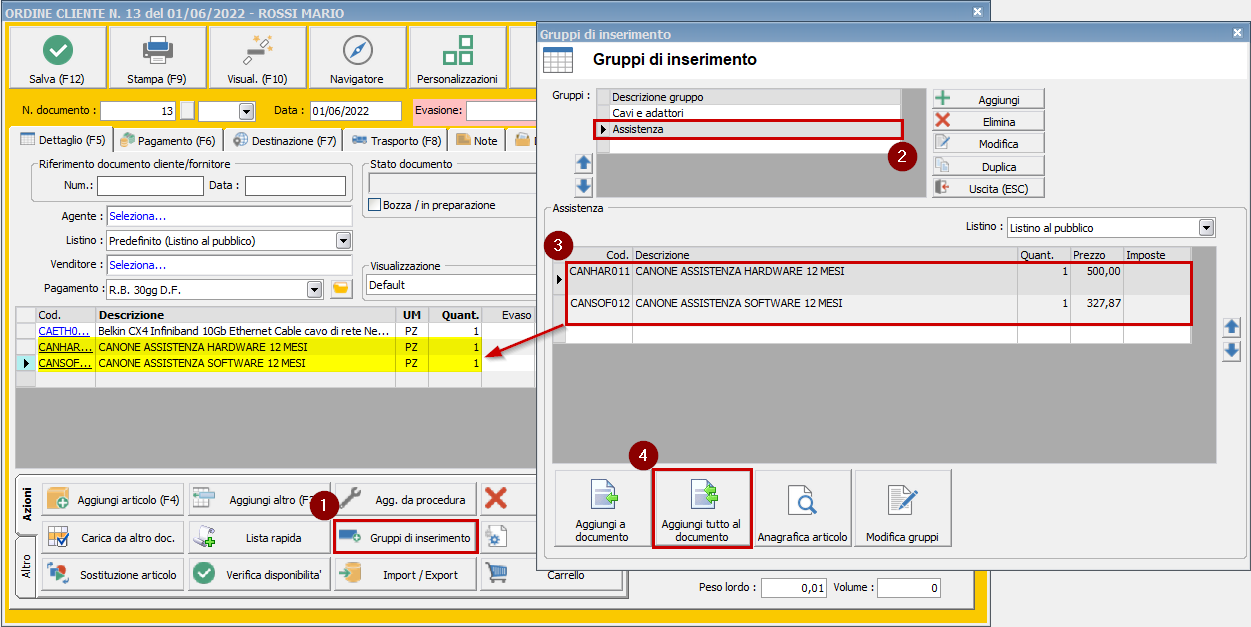Click Sostituzione articolo button

(113, 575)
